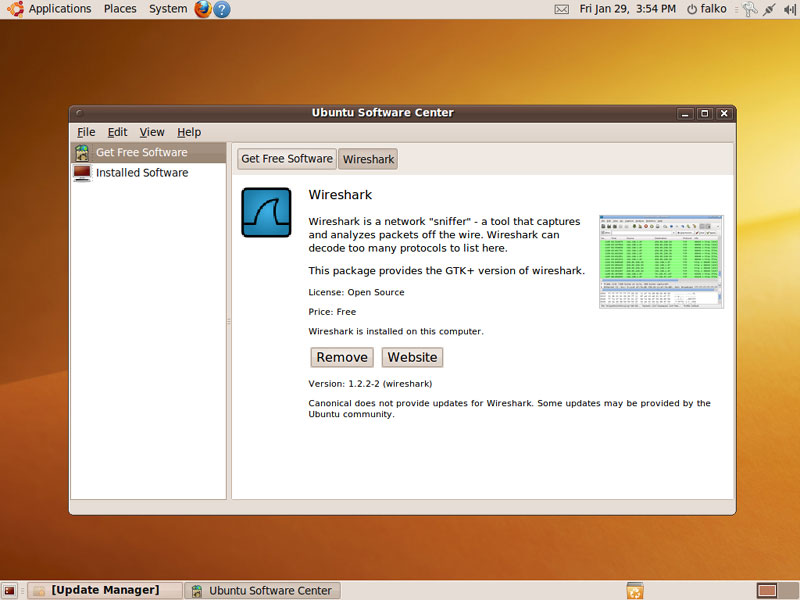This screenshot has height=600, width=800.
Task: Click the Remove button
Action: (342, 357)
